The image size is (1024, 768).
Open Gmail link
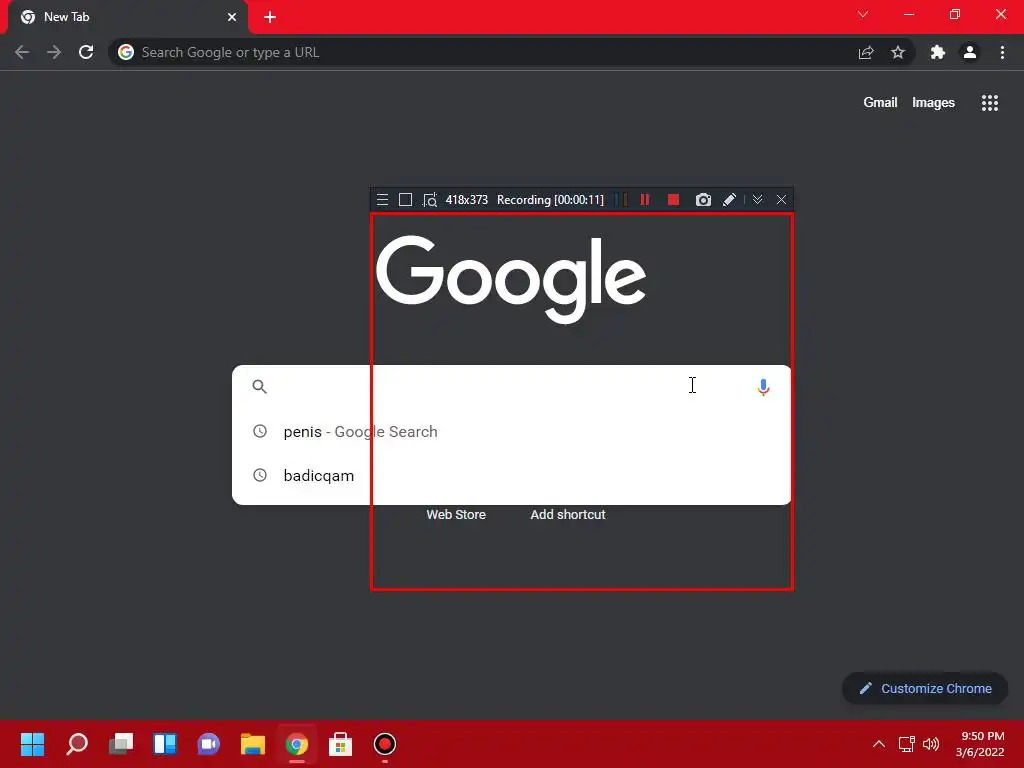click(x=880, y=103)
